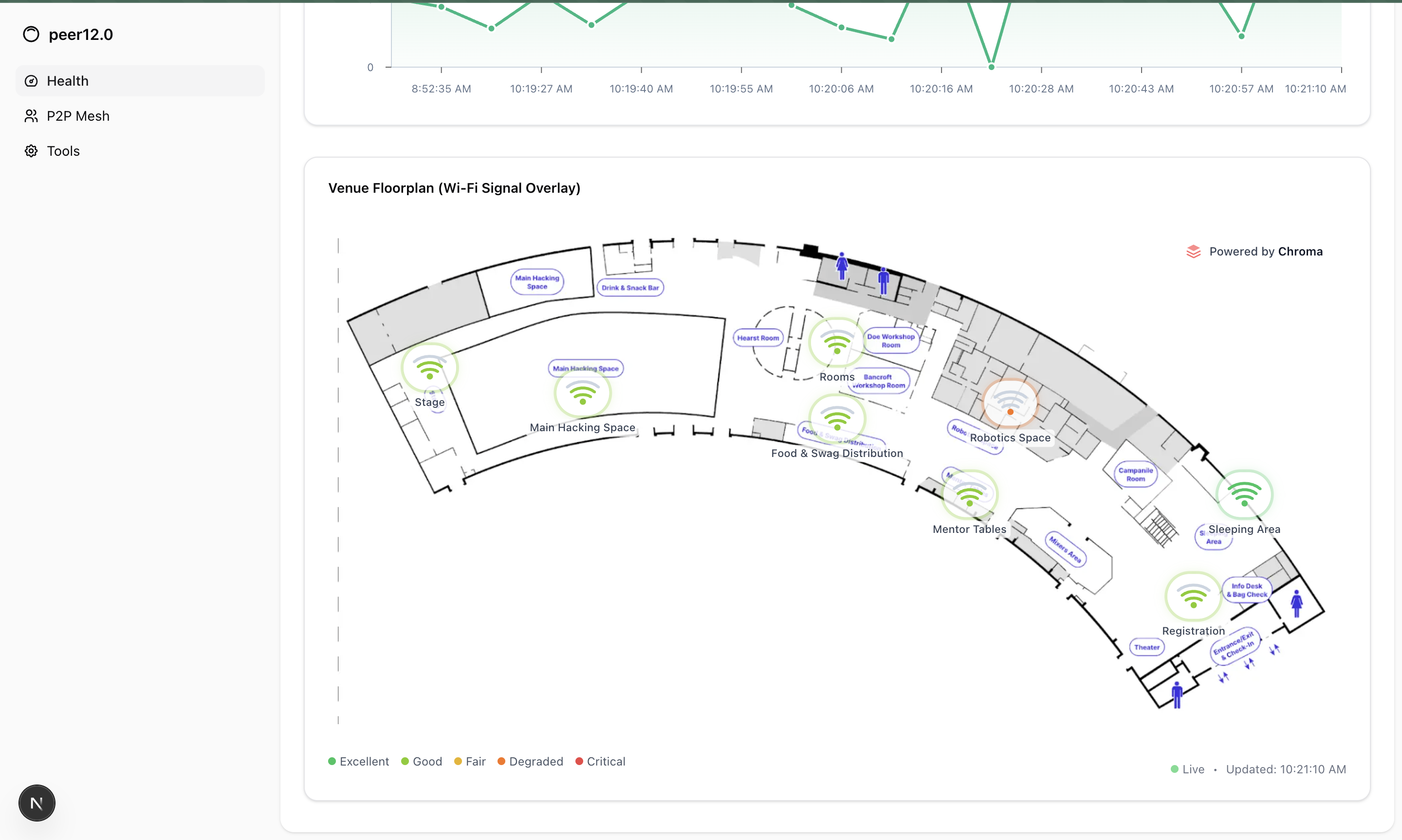1402x840 pixels.
Task: Click the peer12.0 logo icon
Action: pyautogui.click(x=31, y=35)
